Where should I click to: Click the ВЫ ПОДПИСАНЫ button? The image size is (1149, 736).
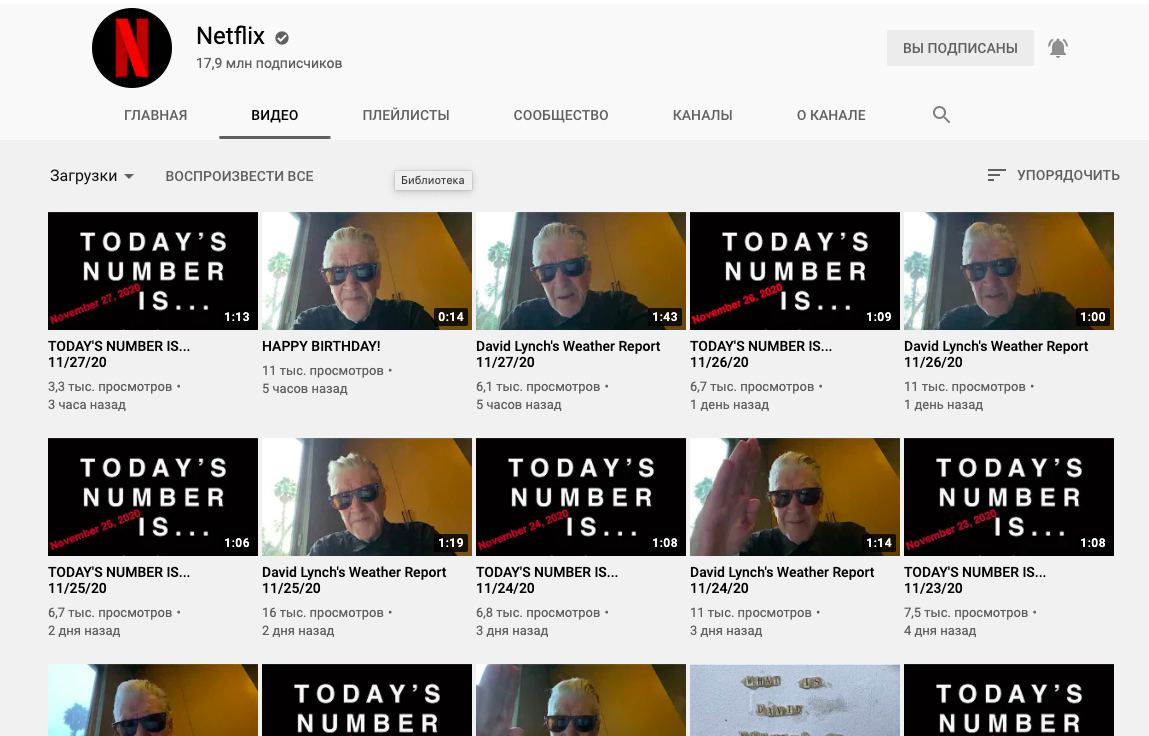coord(960,48)
